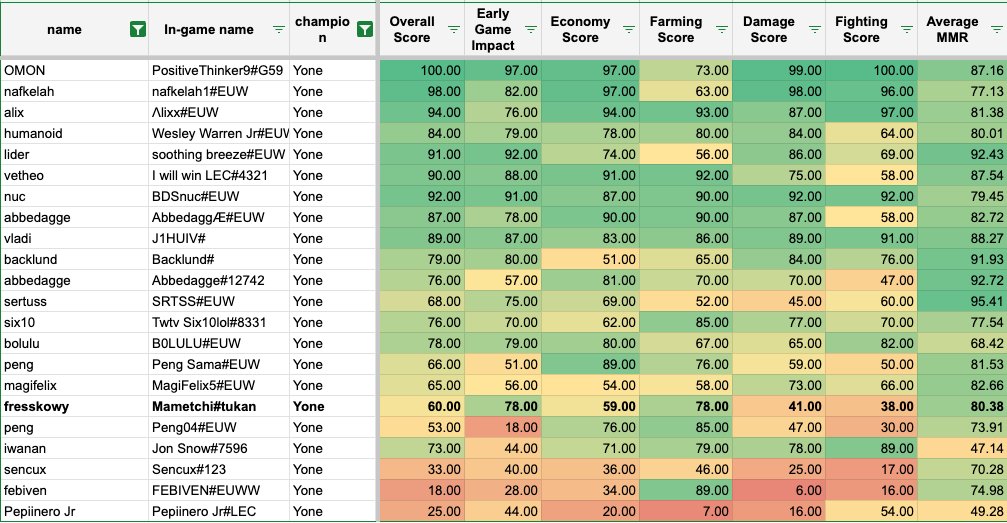The width and height of the screenshot is (1007, 523).
Task: Select fresskowy's Fighting Score 38.00
Action: [871, 406]
